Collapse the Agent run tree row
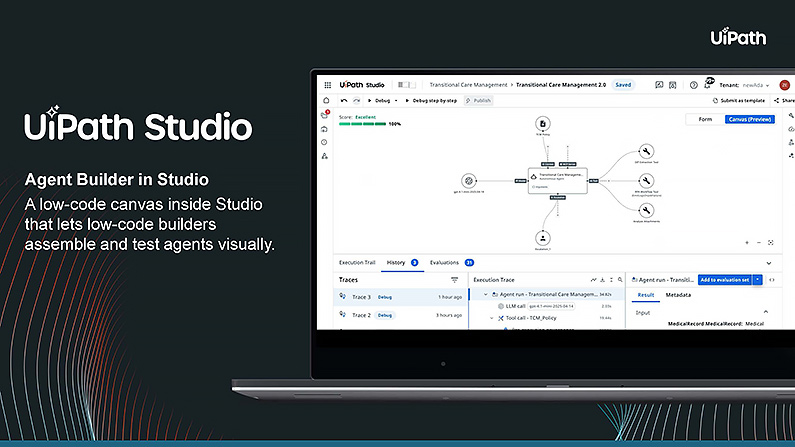The height and width of the screenshot is (447, 795). click(486, 294)
